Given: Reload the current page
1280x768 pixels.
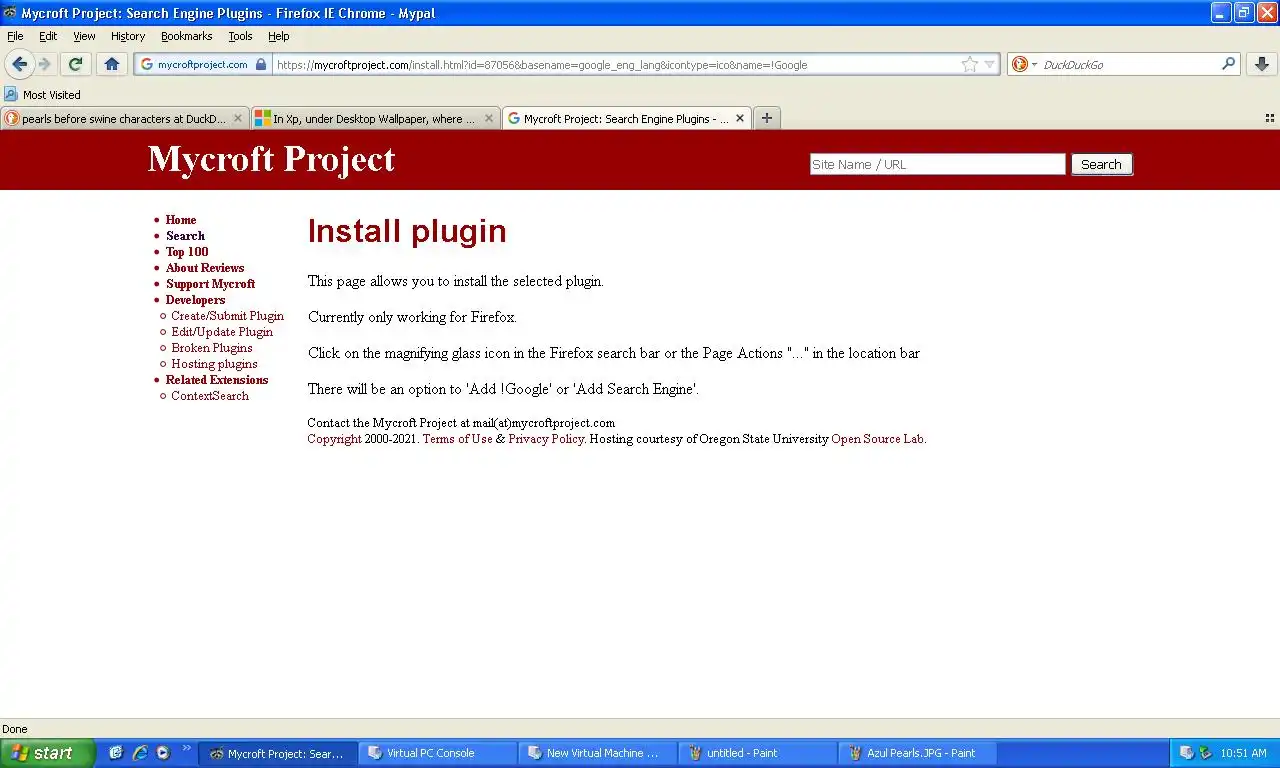Looking at the screenshot, I should point(75,64).
